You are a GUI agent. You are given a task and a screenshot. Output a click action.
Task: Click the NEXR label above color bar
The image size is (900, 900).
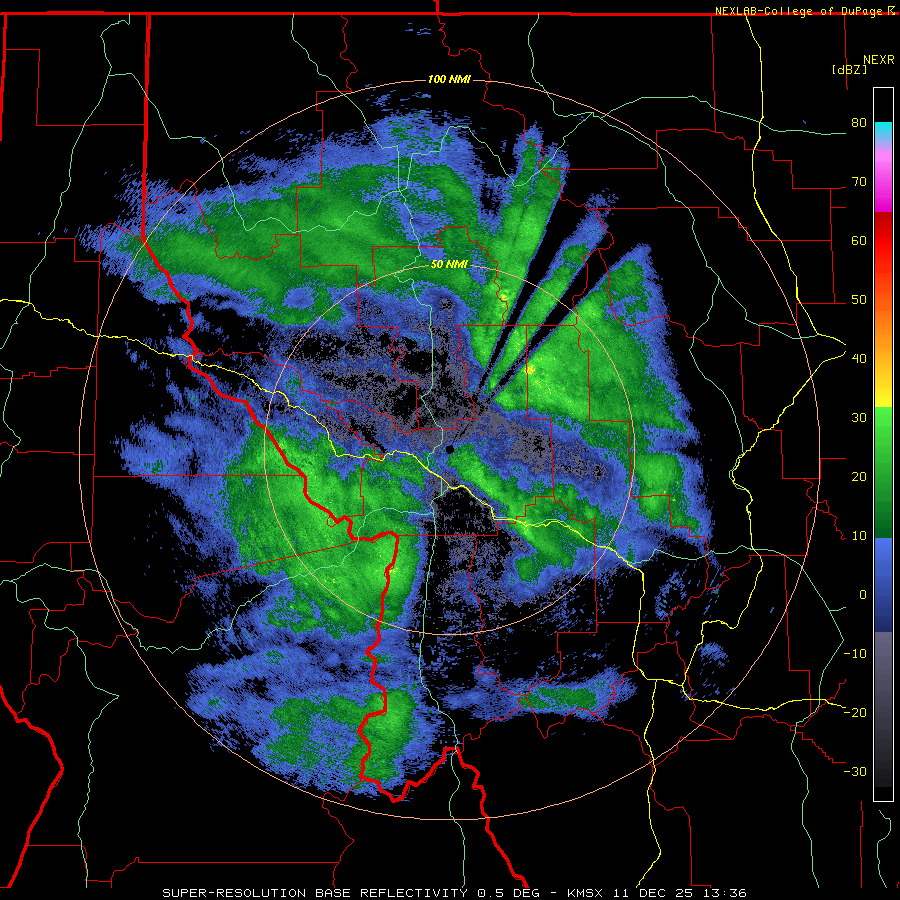878,60
